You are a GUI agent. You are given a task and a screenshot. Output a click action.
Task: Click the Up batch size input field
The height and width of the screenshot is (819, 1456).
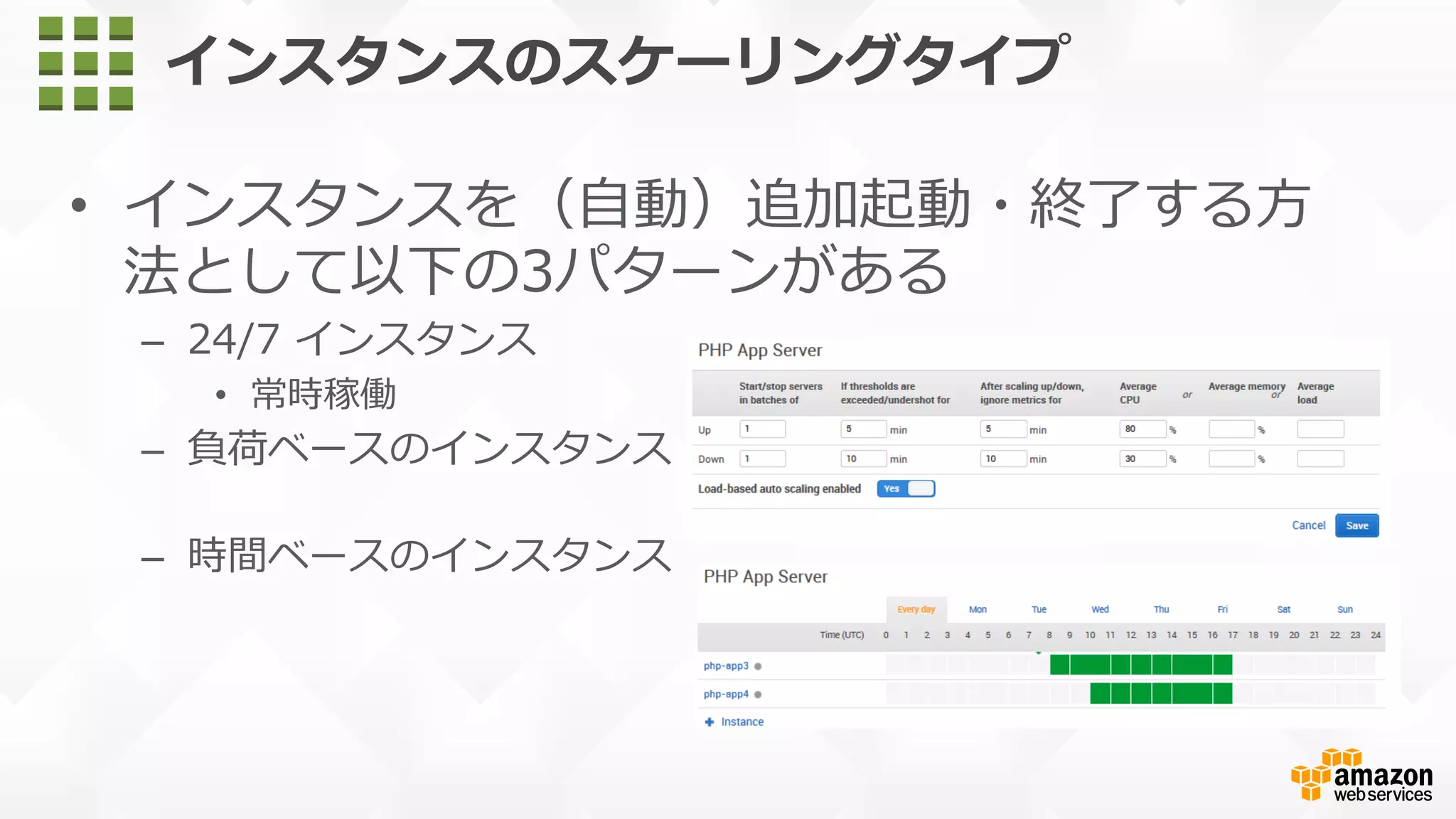coord(762,429)
